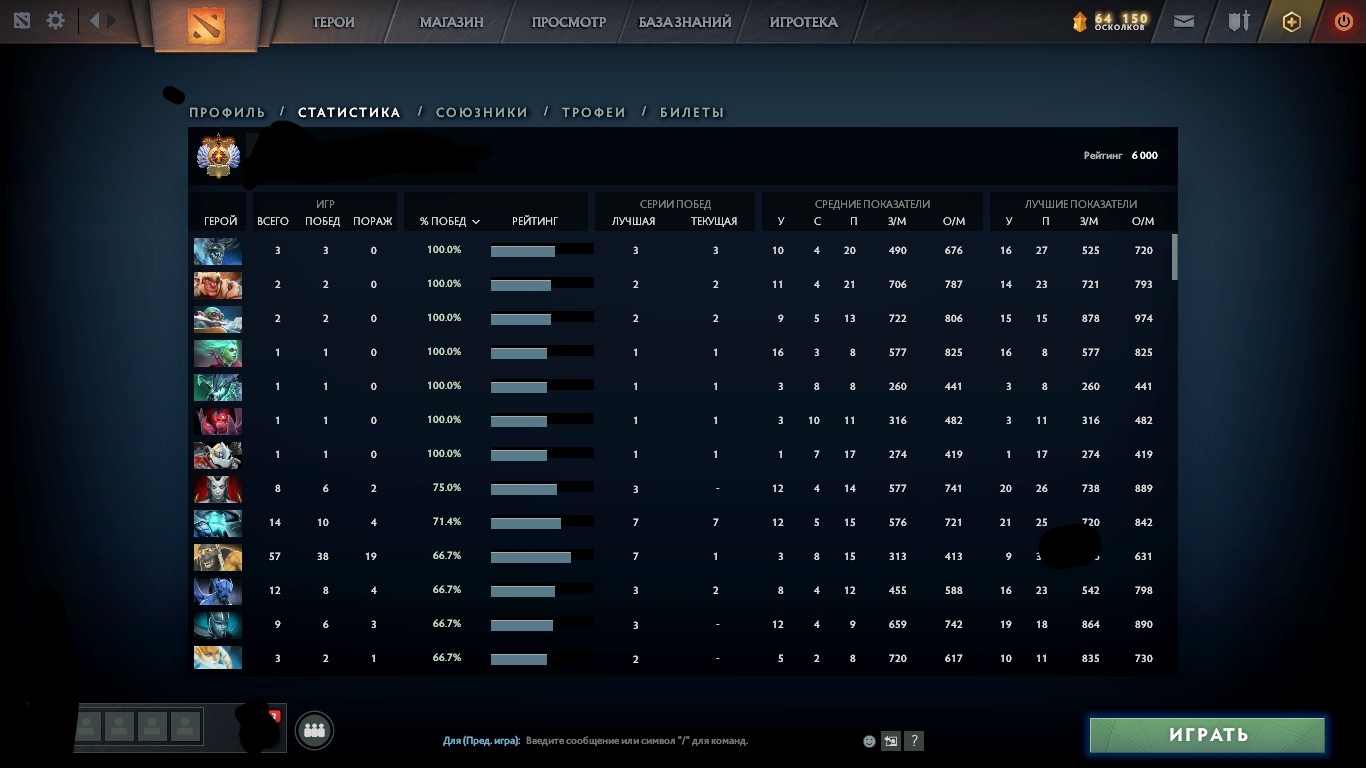This screenshot has height=768, width=1366.
Task: Sort by ЛУЧШАЯ streak column header
Action: [634, 221]
